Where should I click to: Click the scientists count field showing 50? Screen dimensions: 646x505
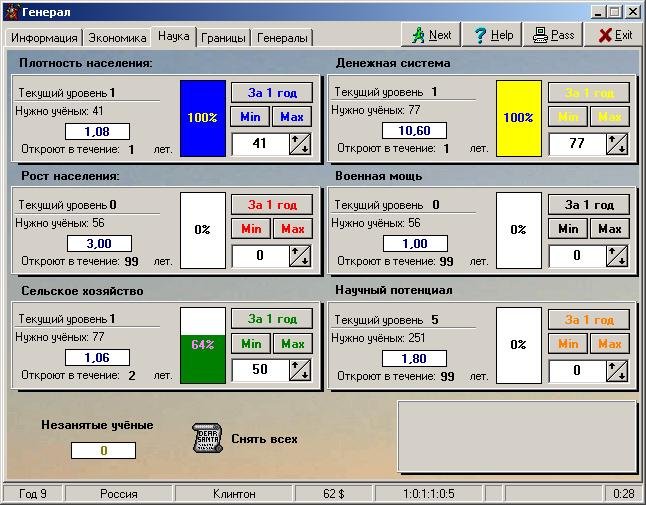pos(259,370)
